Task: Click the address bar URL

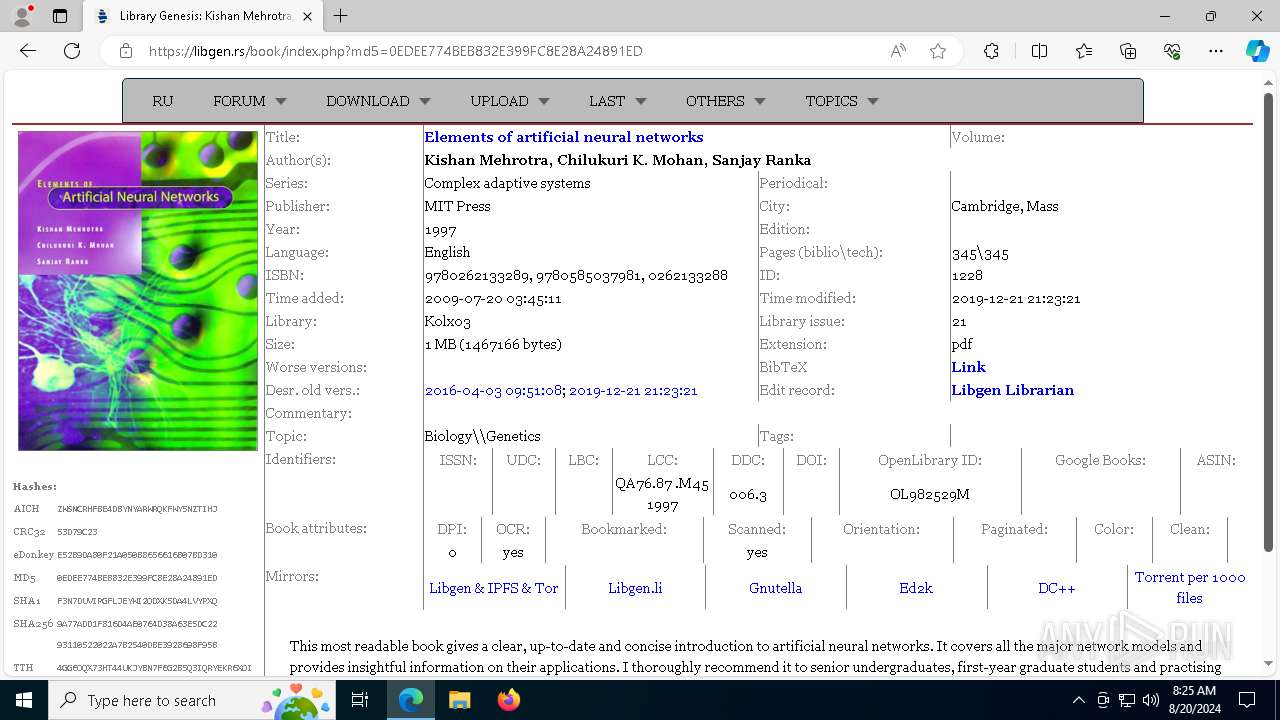Action: 395,51
